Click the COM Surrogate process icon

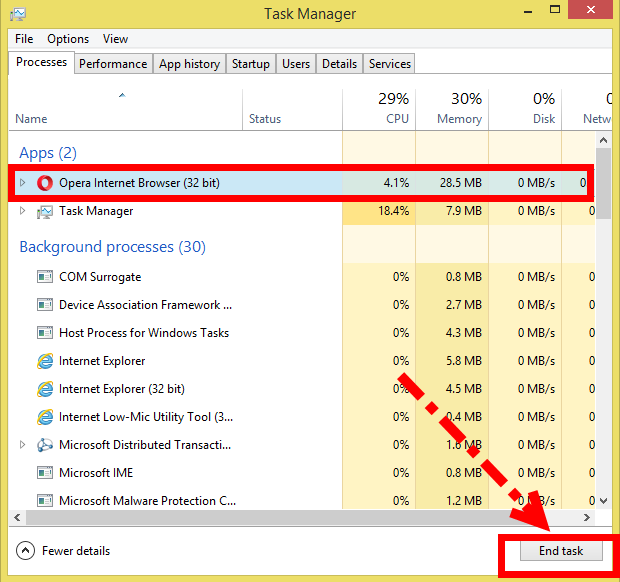(45, 277)
